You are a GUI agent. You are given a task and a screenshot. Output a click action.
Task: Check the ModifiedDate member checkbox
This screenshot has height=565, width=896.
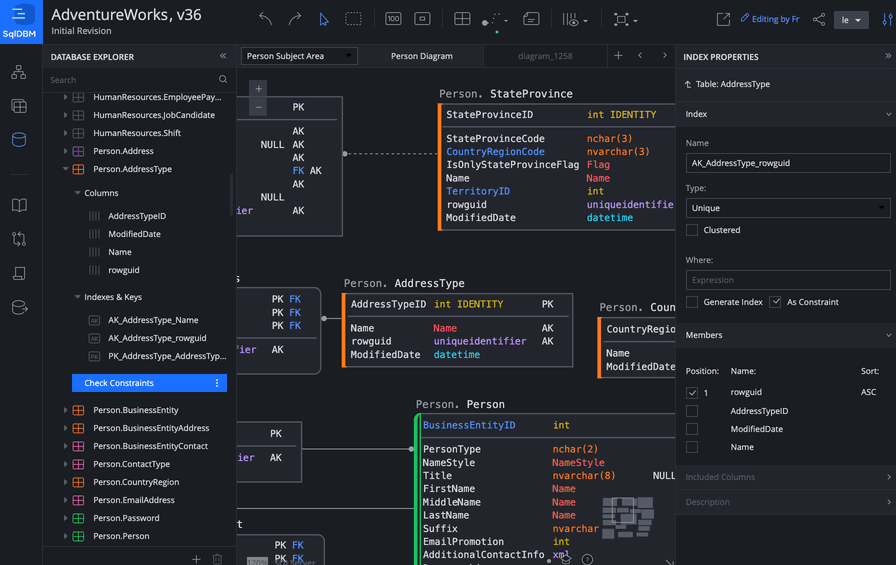pyautogui.click(x=691, y=429)
